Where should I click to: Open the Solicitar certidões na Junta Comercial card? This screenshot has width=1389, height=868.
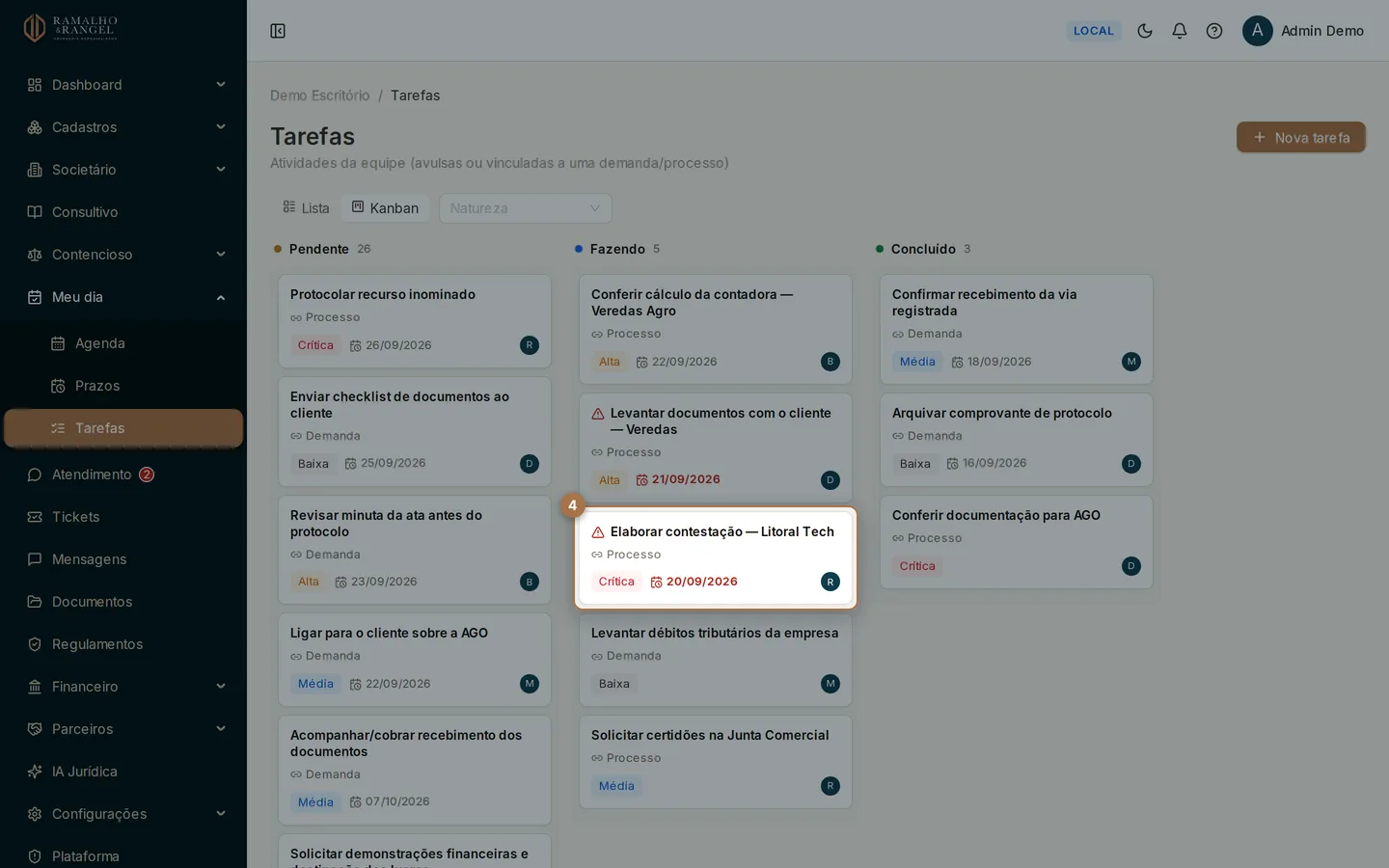coord(716,762)
